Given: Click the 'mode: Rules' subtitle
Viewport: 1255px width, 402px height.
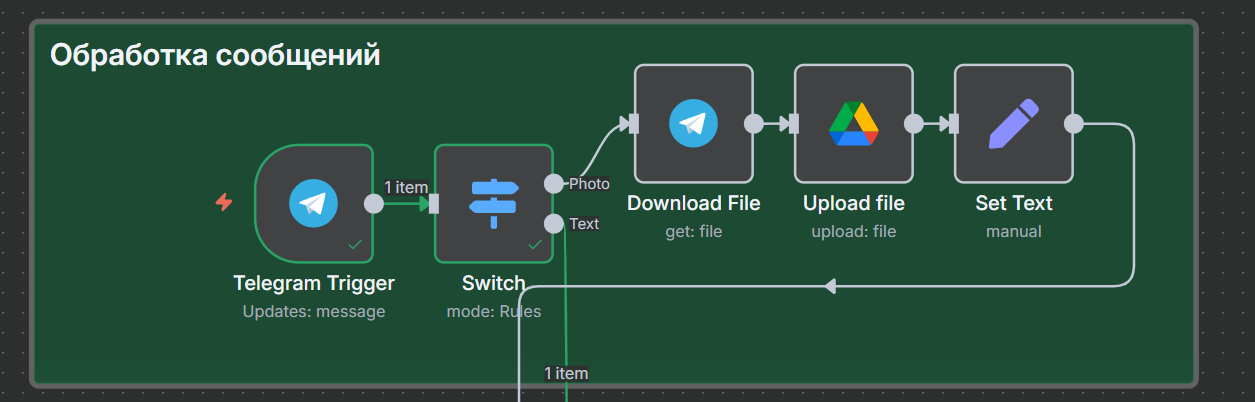Looking at the screenshot, I should tap(494, 312).
